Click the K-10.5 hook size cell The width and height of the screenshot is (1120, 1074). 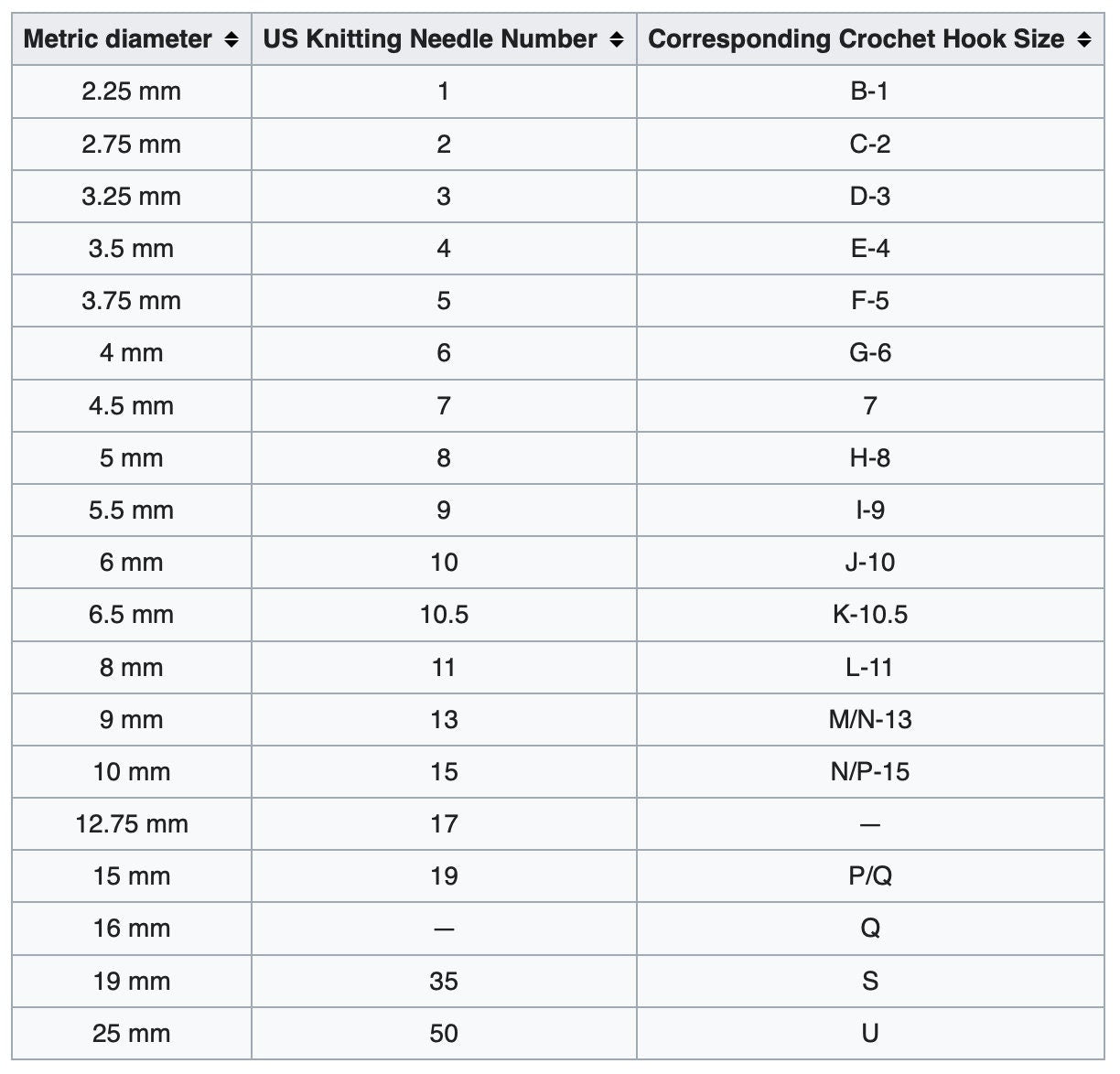click(869, 615)
